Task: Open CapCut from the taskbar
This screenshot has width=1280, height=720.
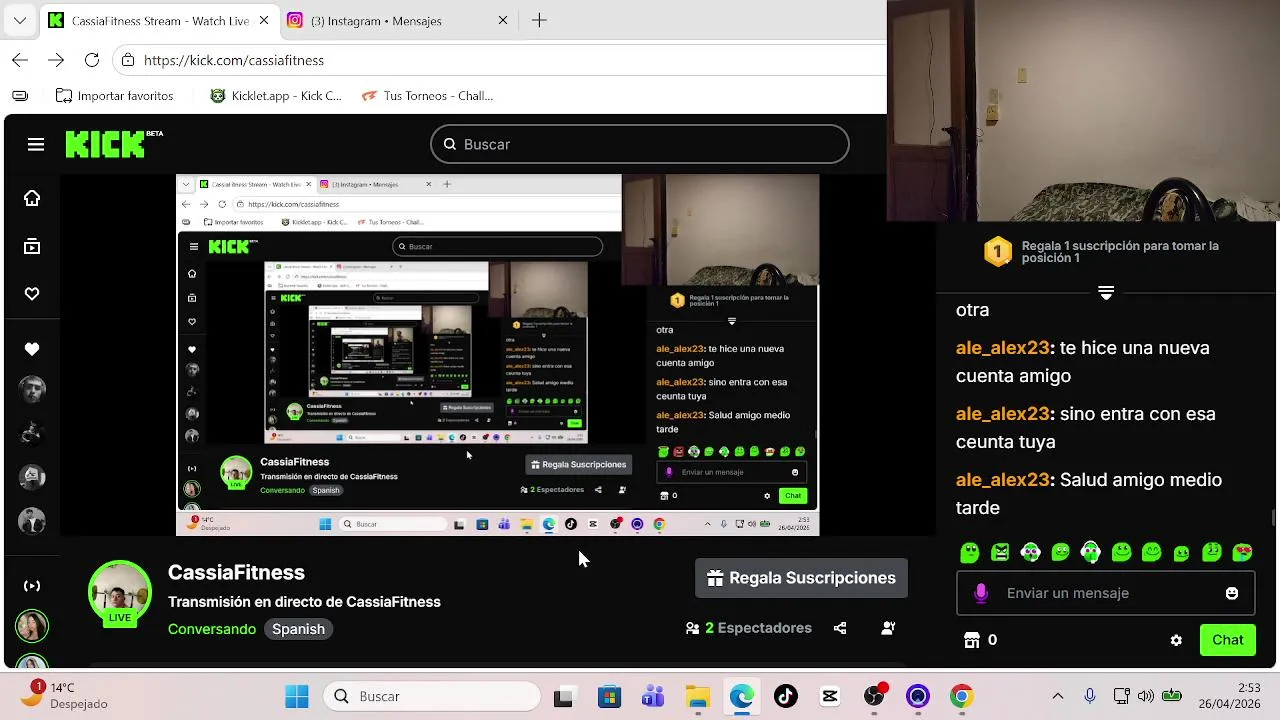Action: click(x=830, y=696)
